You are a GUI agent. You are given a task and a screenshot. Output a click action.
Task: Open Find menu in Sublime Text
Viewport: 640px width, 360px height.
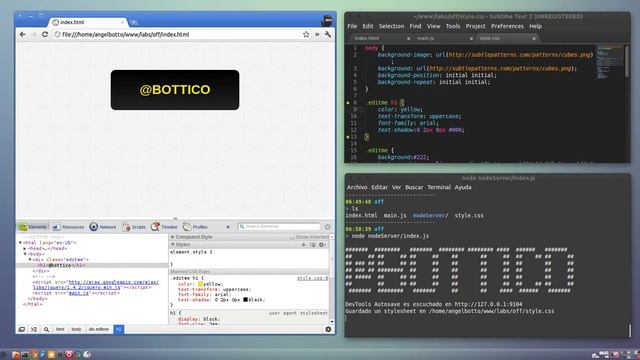(x=415, y=26)
